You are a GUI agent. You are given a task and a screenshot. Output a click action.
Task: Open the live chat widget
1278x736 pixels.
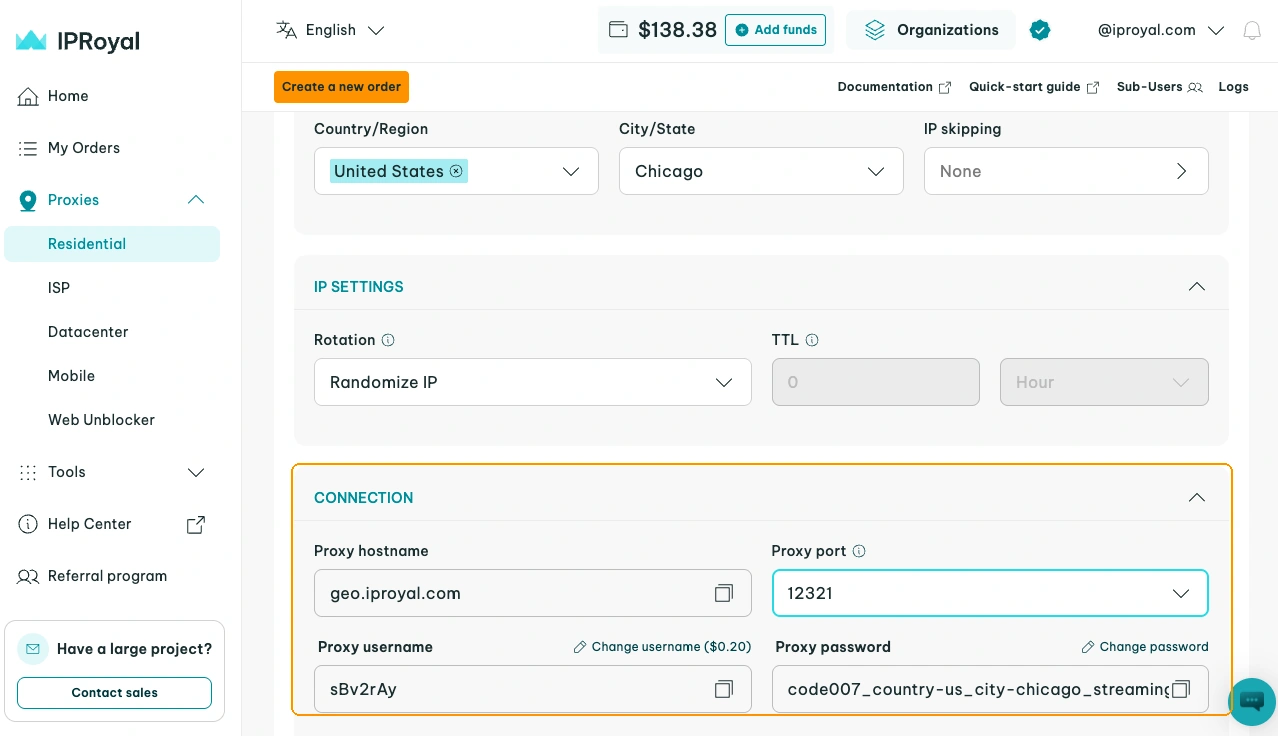[x=1252, y=701]
